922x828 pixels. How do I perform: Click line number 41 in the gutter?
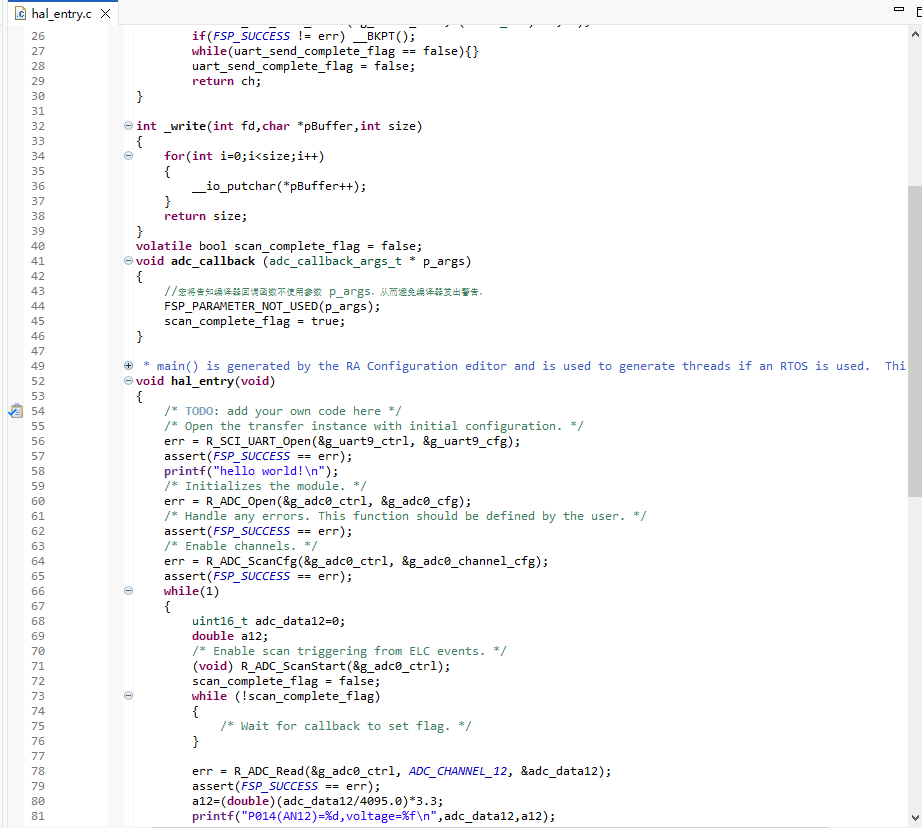(x=38, y=261)
